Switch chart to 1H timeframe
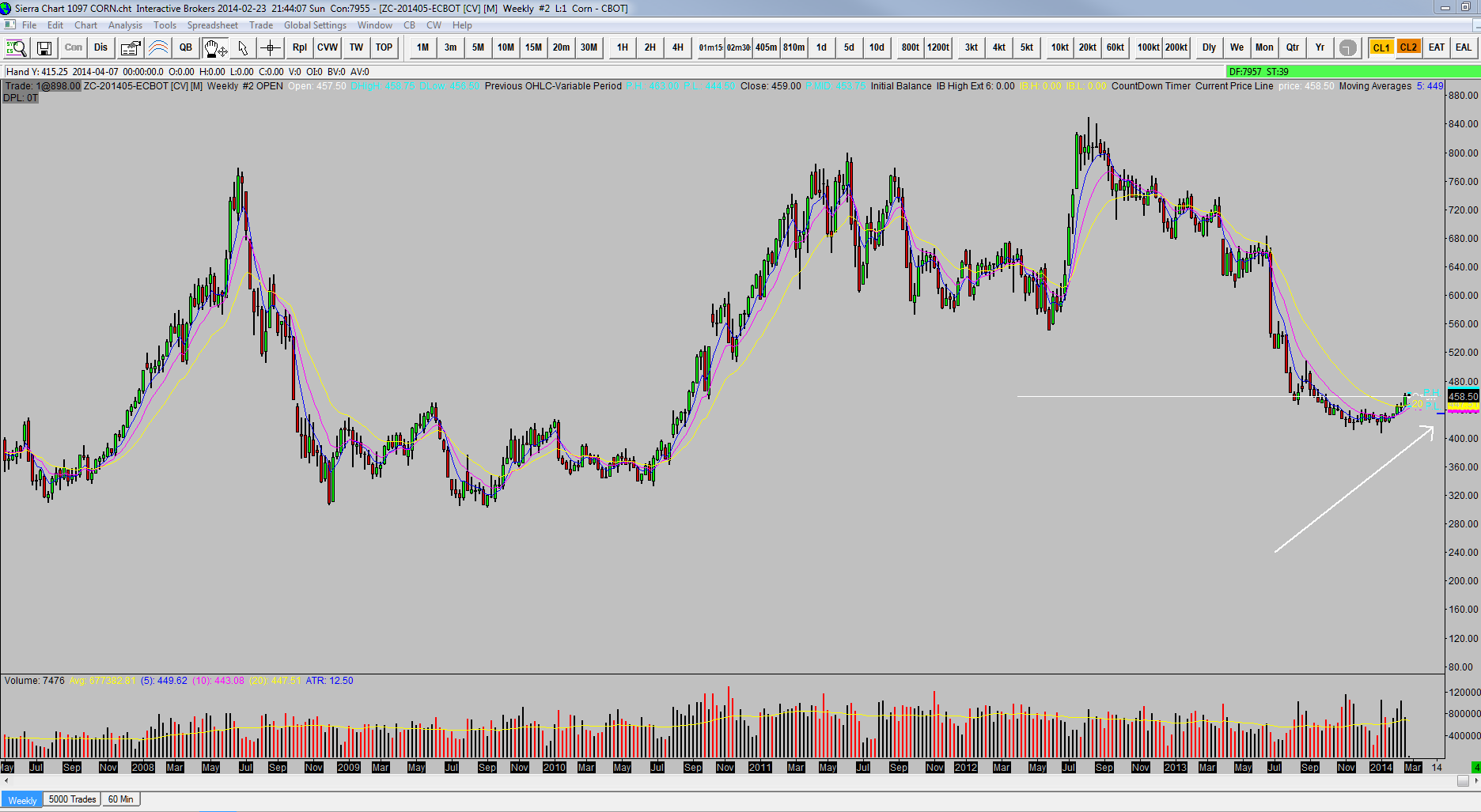 pyautogui.click(x=623, y=47)
